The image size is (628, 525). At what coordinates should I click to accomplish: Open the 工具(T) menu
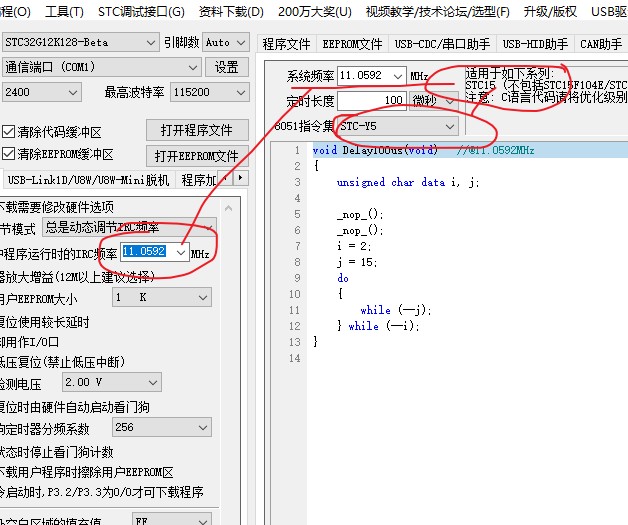pos(64,12)
